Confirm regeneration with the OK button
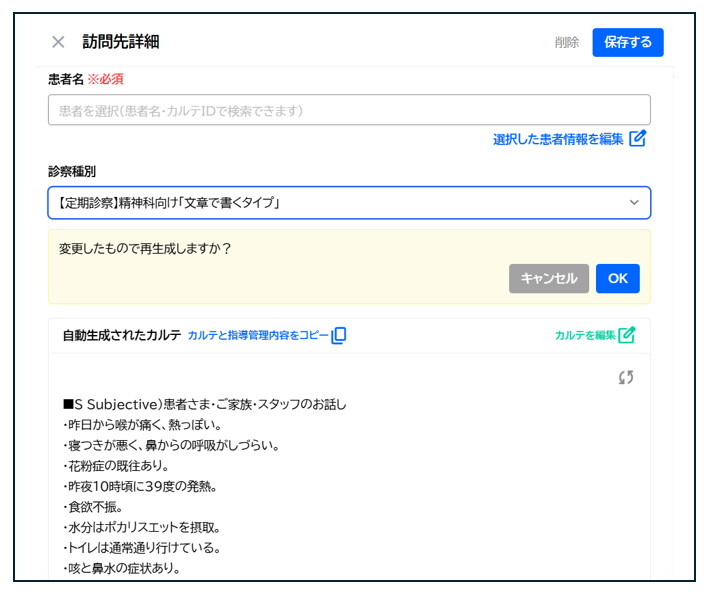Viewport: 725px width, 596px height. click(x=617, y=279)
